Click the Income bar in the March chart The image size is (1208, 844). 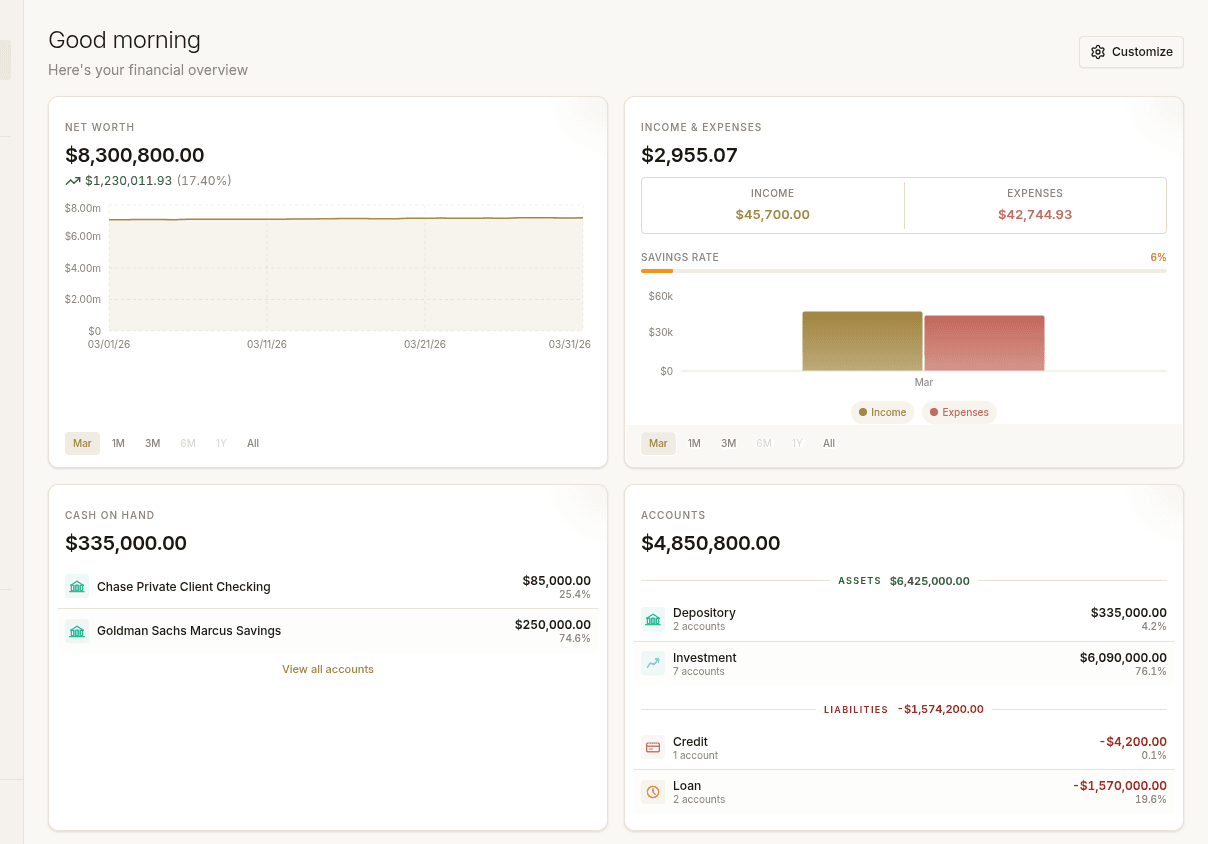tap(862, 340)
